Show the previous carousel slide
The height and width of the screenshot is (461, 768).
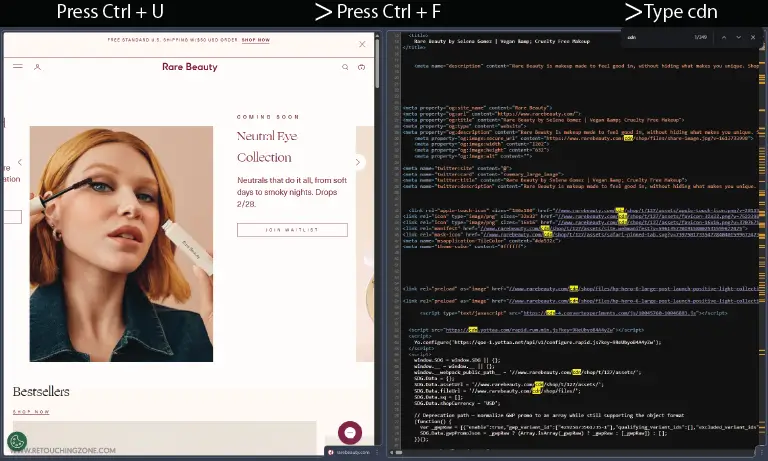point(20,162)
